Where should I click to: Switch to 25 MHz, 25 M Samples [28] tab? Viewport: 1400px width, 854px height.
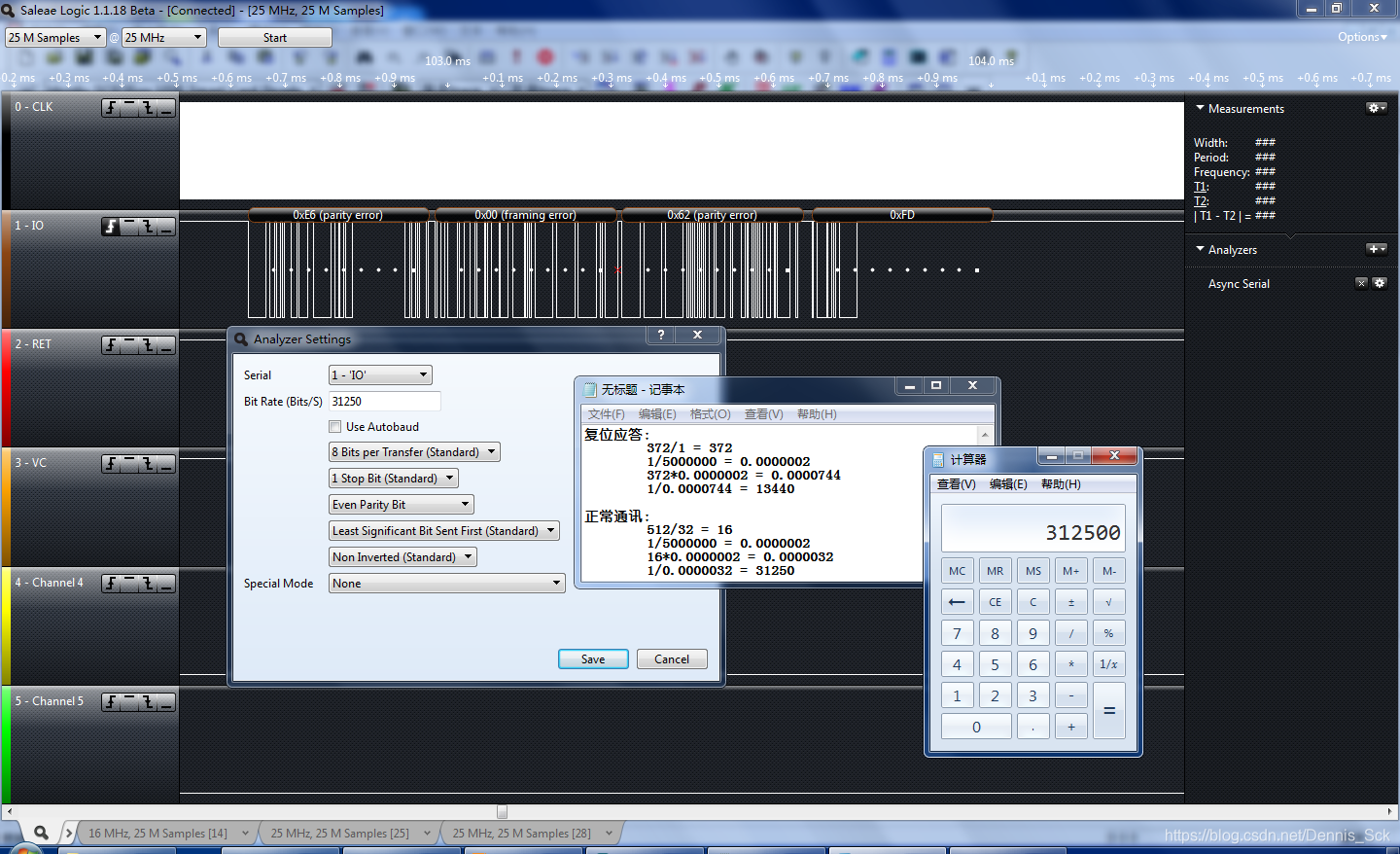point(521,834)
